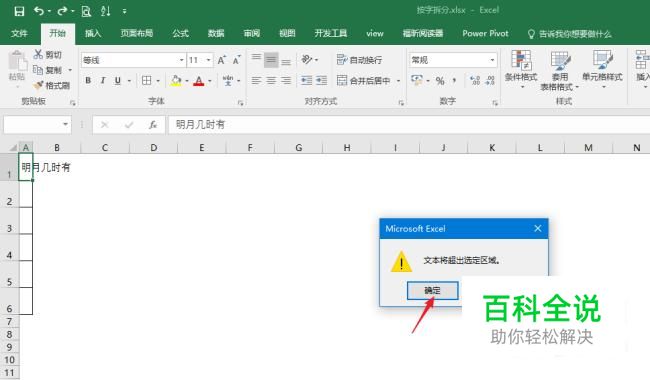Open the font size dropdown

[209, 60]
